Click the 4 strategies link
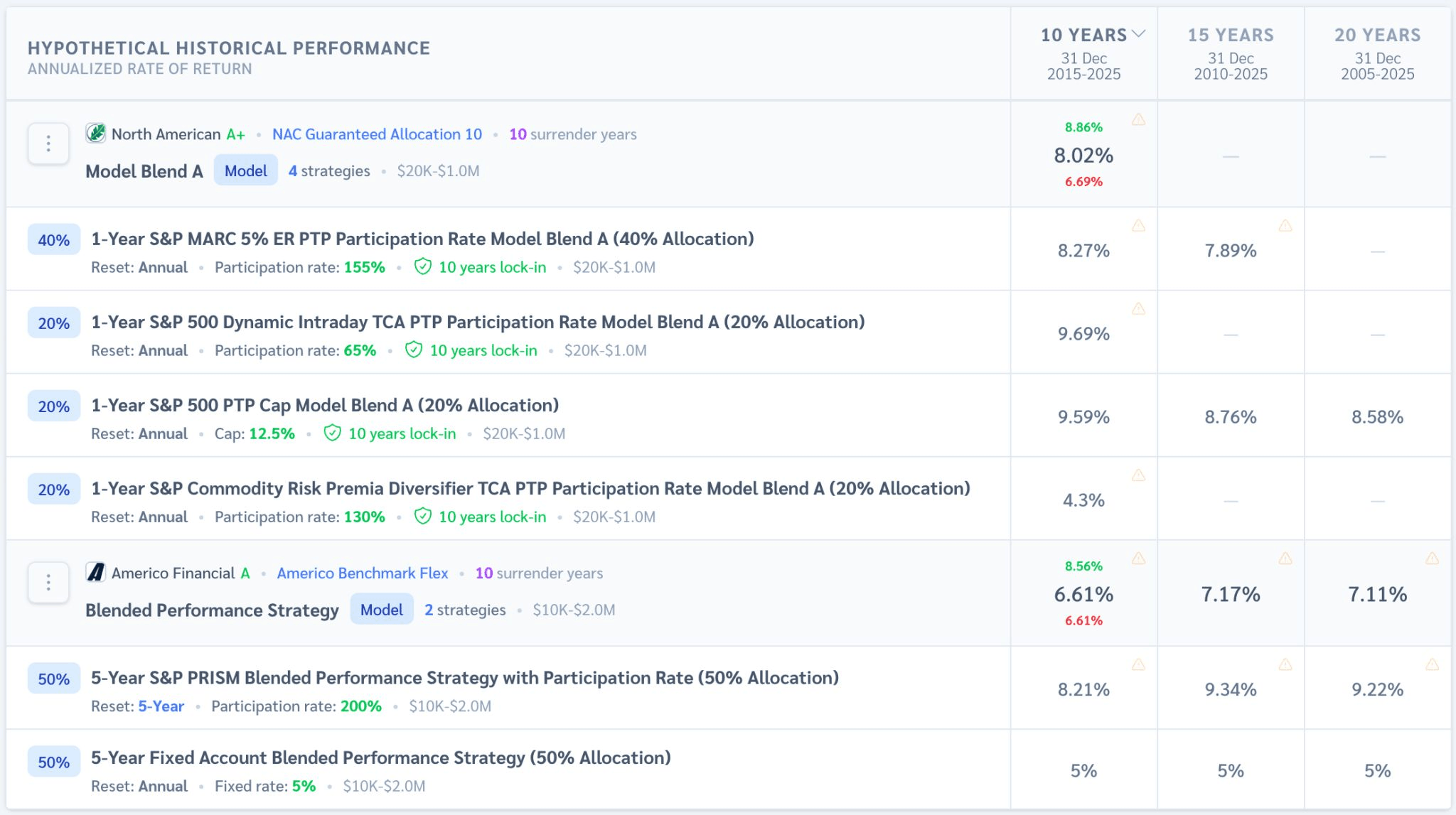1456x815 pixels. click(329, 171)
